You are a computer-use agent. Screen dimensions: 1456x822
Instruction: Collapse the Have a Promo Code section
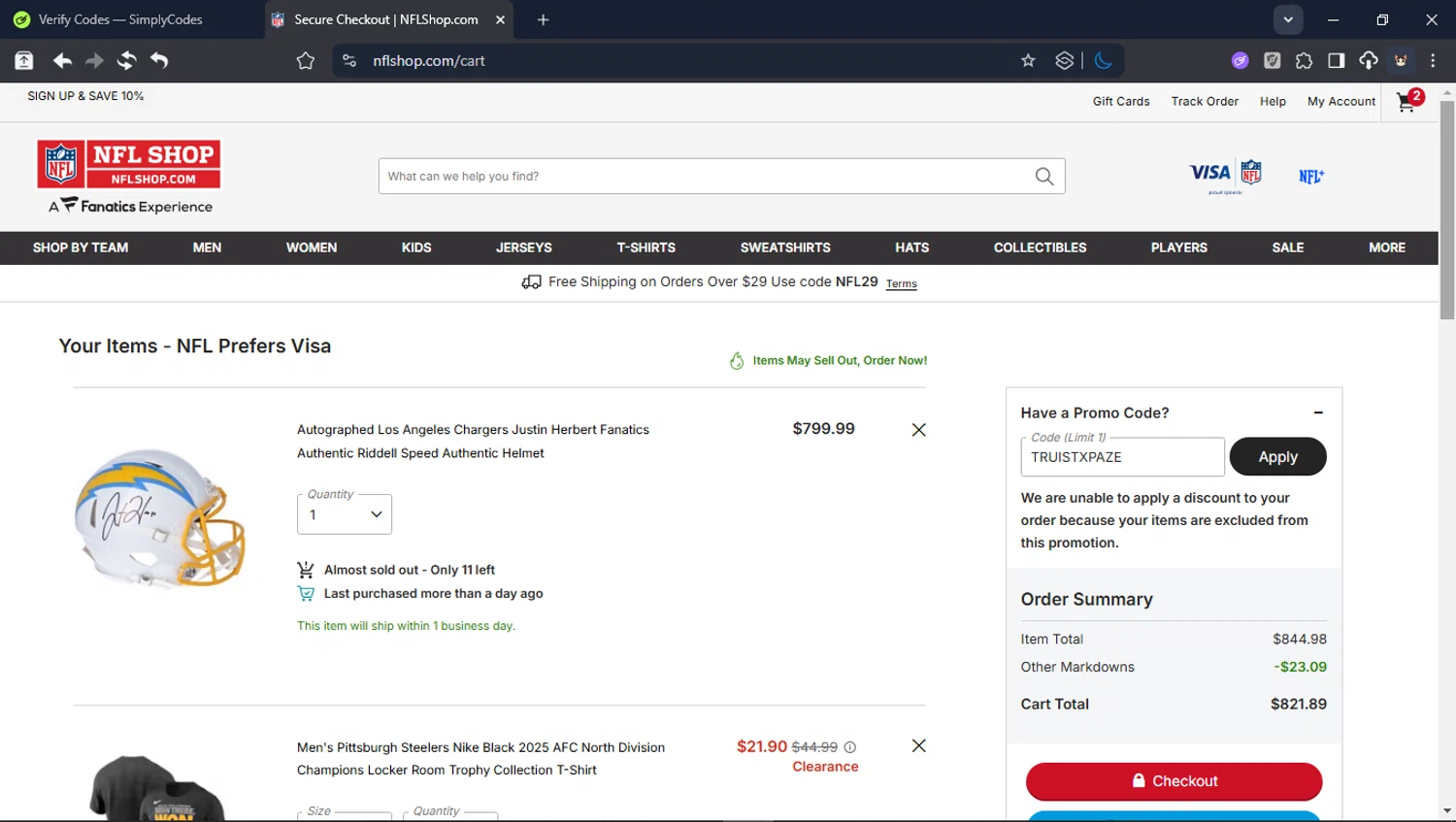(x=1318, y=412)
